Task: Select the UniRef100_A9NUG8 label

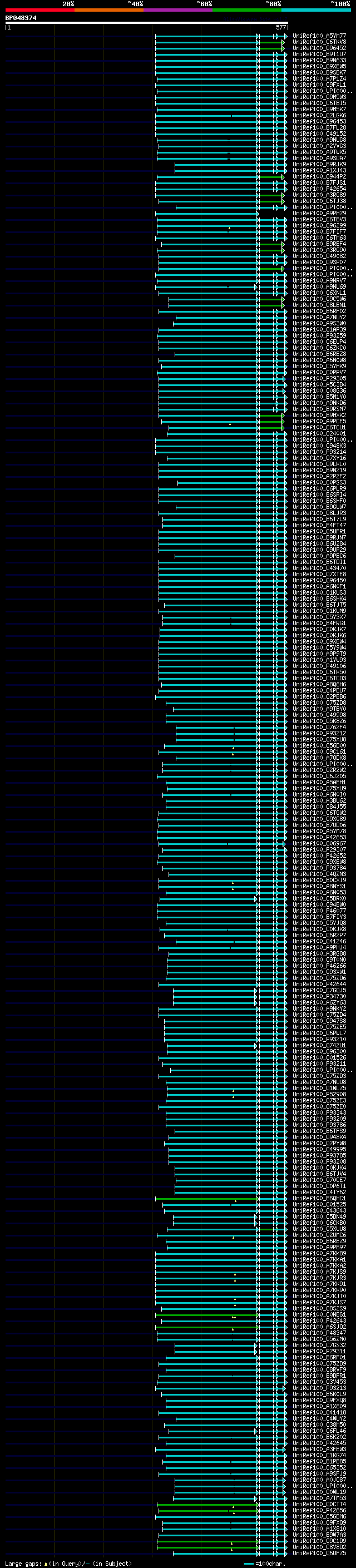Action: tap(319, 140)
